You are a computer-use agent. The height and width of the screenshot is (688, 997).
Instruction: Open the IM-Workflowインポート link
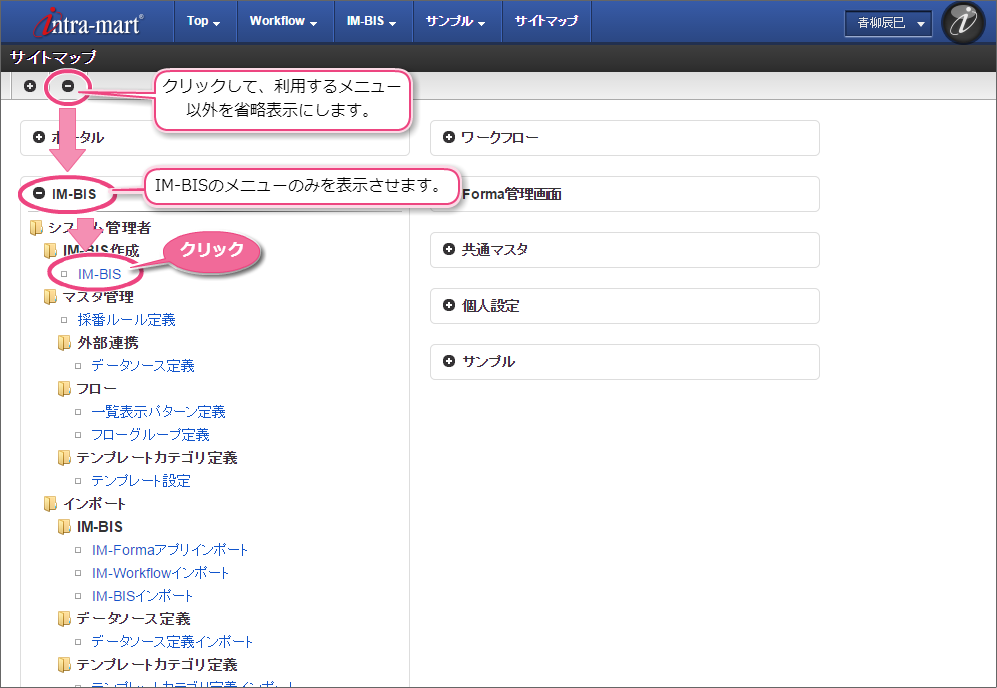[x=160, y=573]
